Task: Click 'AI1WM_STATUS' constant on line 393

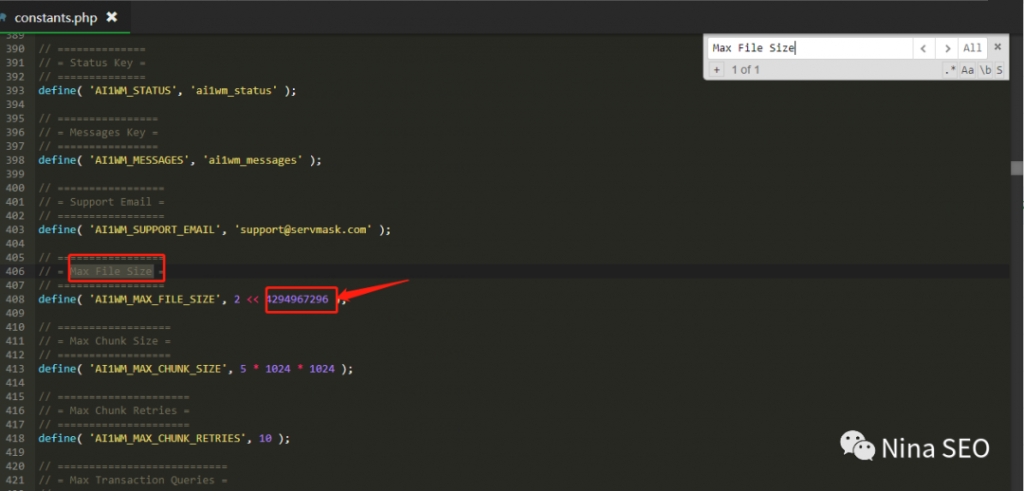Action: click(x=133, y=91)
